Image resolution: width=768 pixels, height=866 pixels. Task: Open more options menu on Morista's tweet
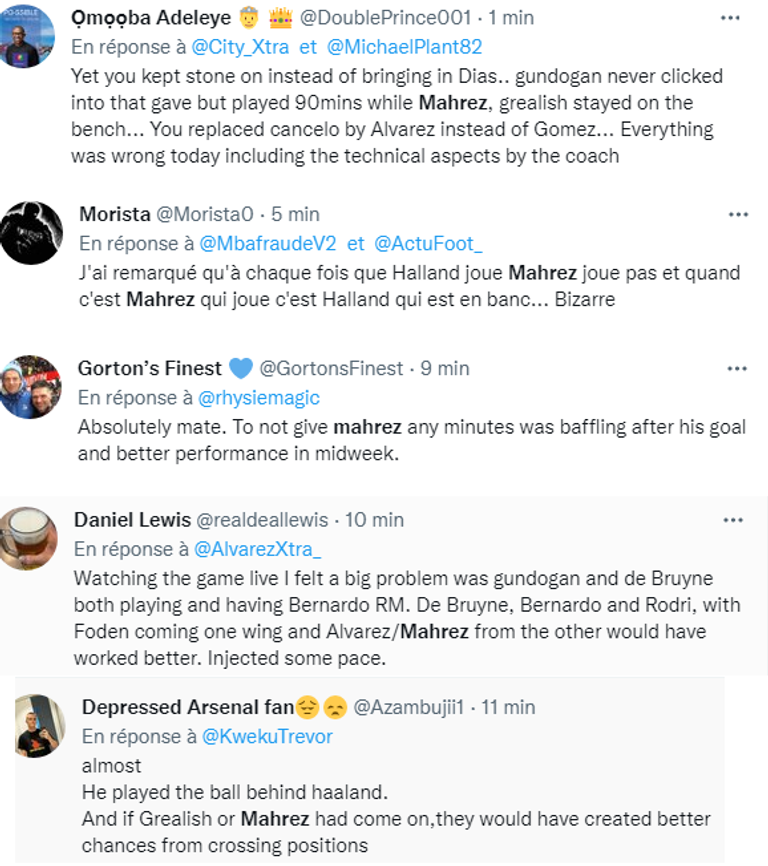click(738, 214)
